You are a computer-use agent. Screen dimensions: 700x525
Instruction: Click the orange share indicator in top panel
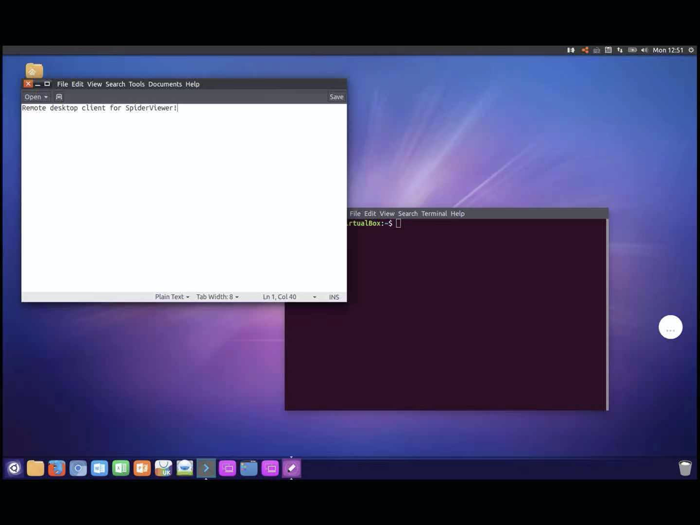584,50
